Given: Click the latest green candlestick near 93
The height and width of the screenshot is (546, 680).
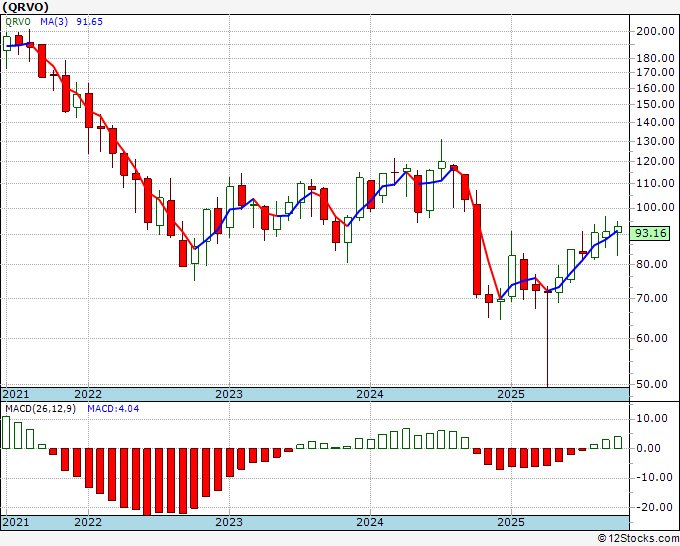Looking at the screenshot, I should point(618,229).
